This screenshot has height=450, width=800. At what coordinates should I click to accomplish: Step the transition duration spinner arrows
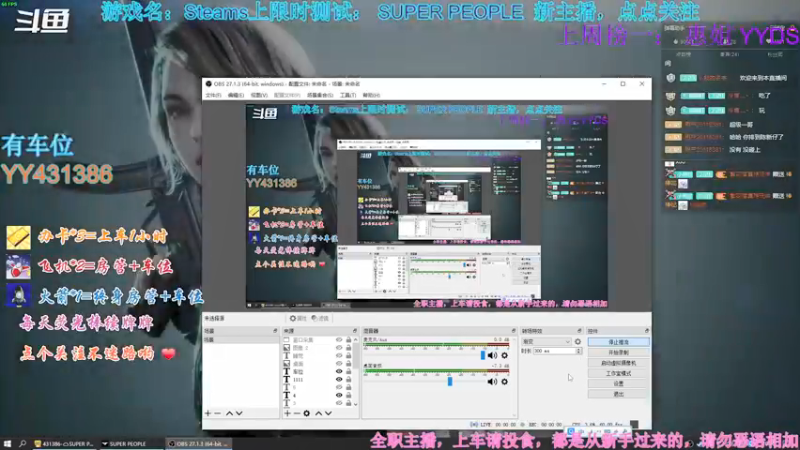[579, 351]
